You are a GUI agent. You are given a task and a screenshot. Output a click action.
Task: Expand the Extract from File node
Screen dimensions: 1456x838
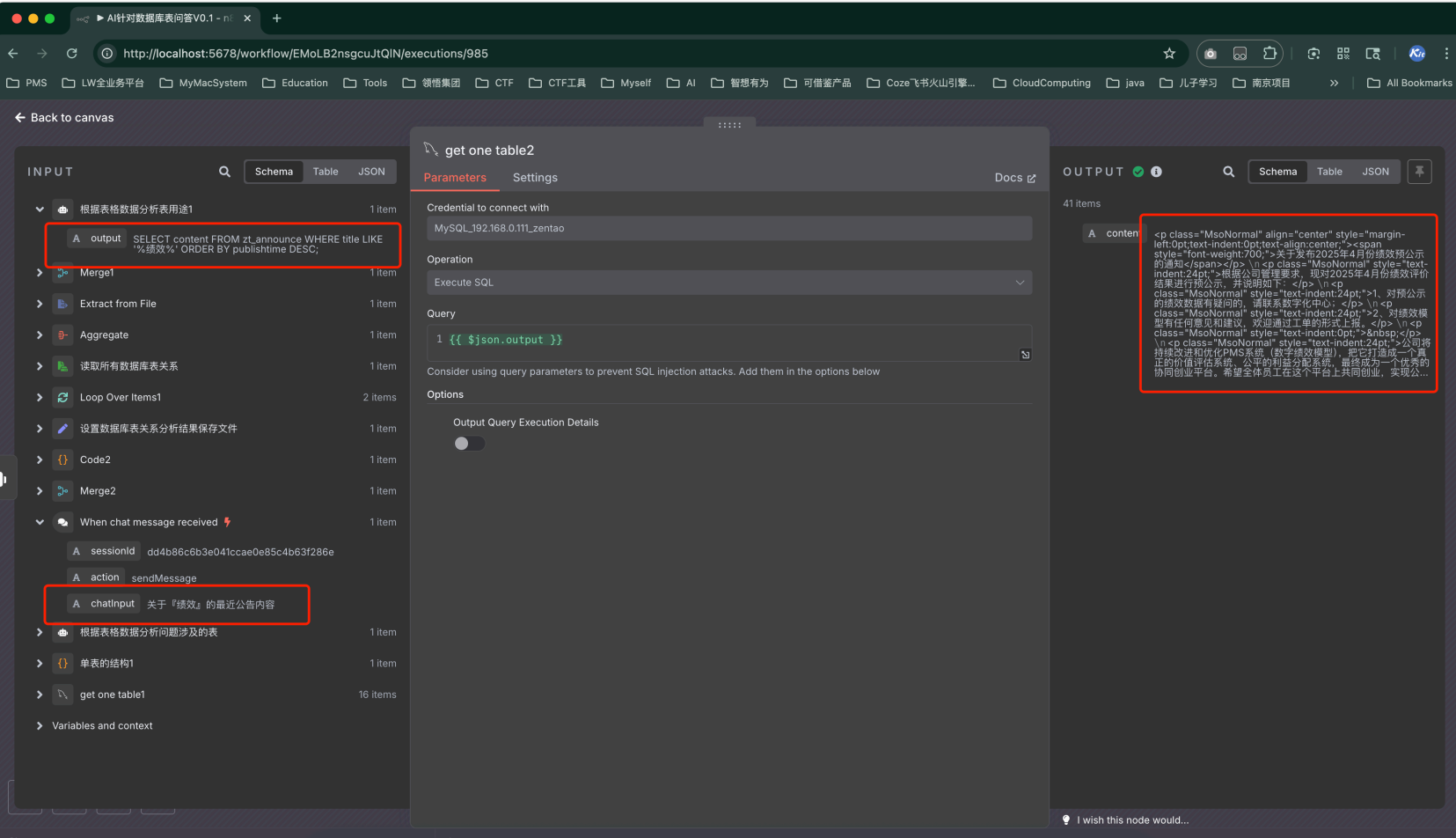pyautogui.click(x=40, y=304)
